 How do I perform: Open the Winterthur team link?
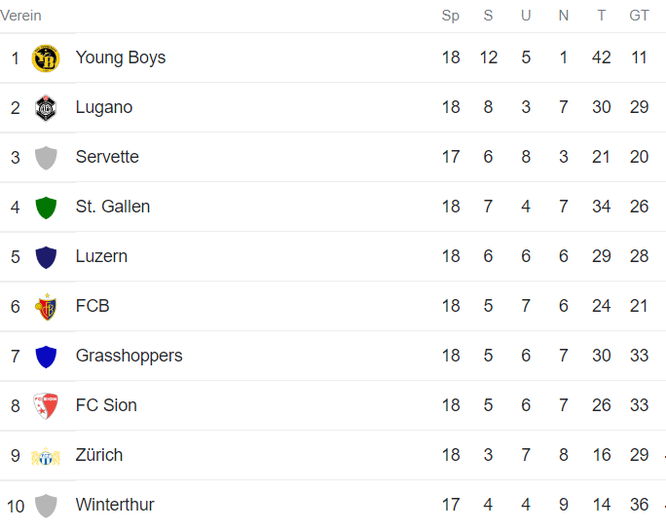click(x=115, y=505)
